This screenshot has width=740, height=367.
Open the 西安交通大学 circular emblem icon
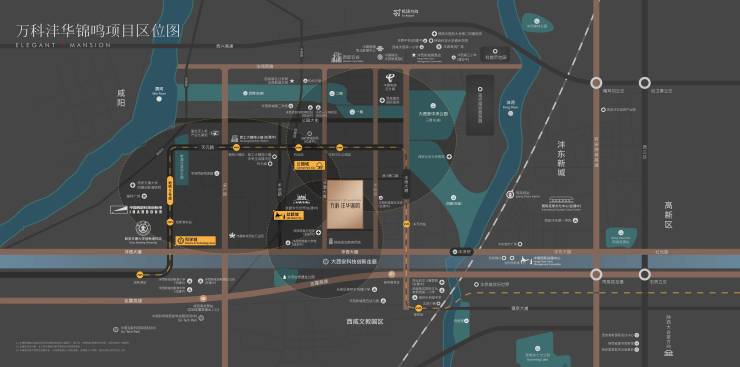pos(142,228)
